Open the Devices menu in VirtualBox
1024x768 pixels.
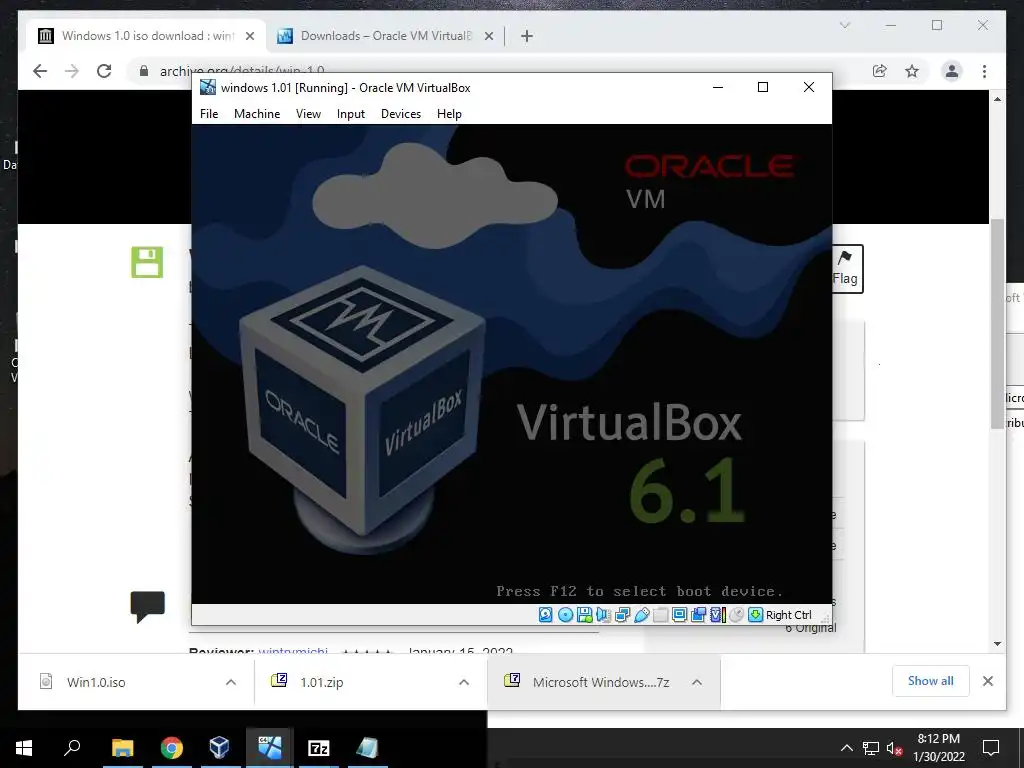point(401,114)
